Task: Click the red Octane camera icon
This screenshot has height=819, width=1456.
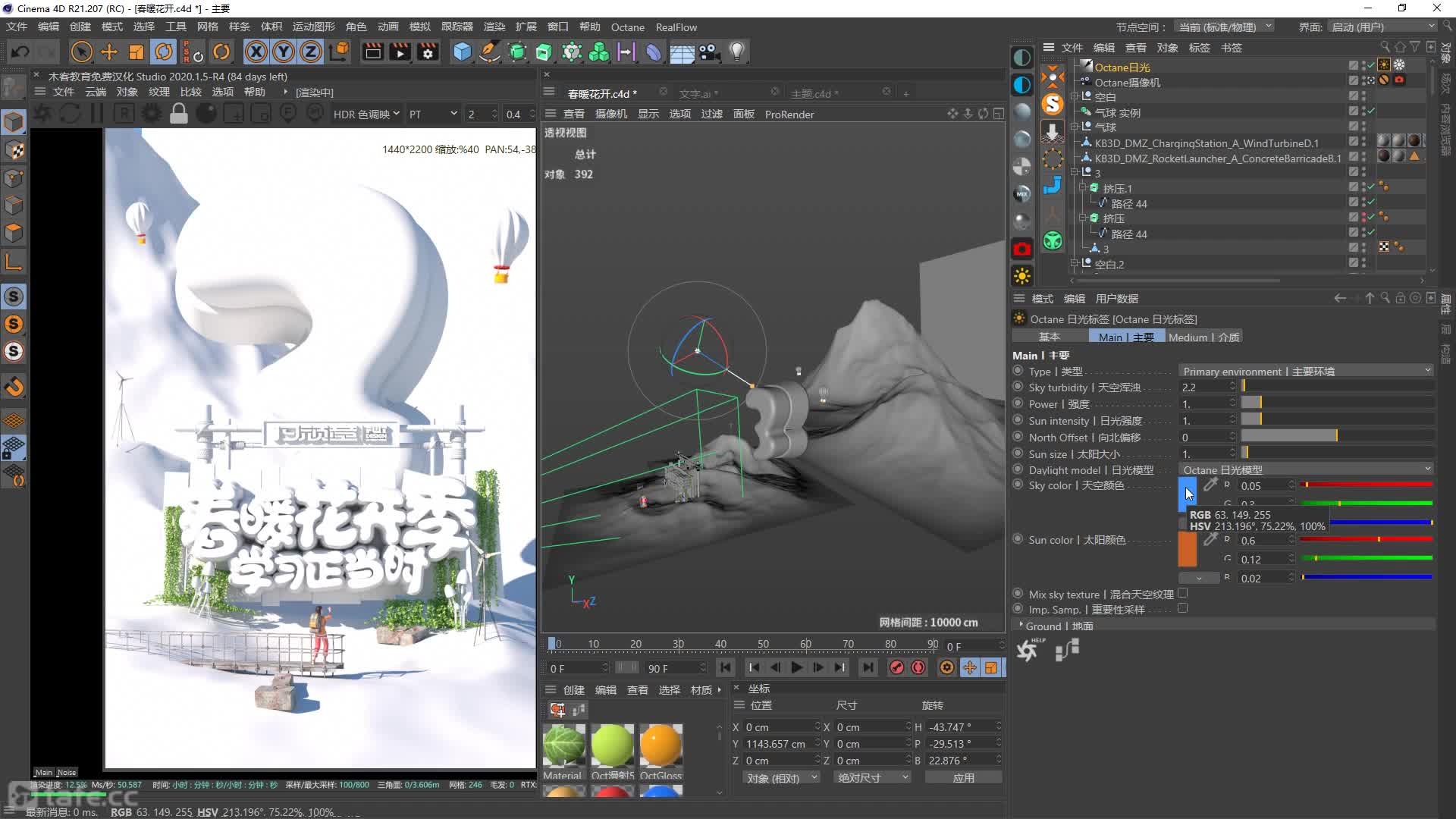Action: (x=1022, y=249)
